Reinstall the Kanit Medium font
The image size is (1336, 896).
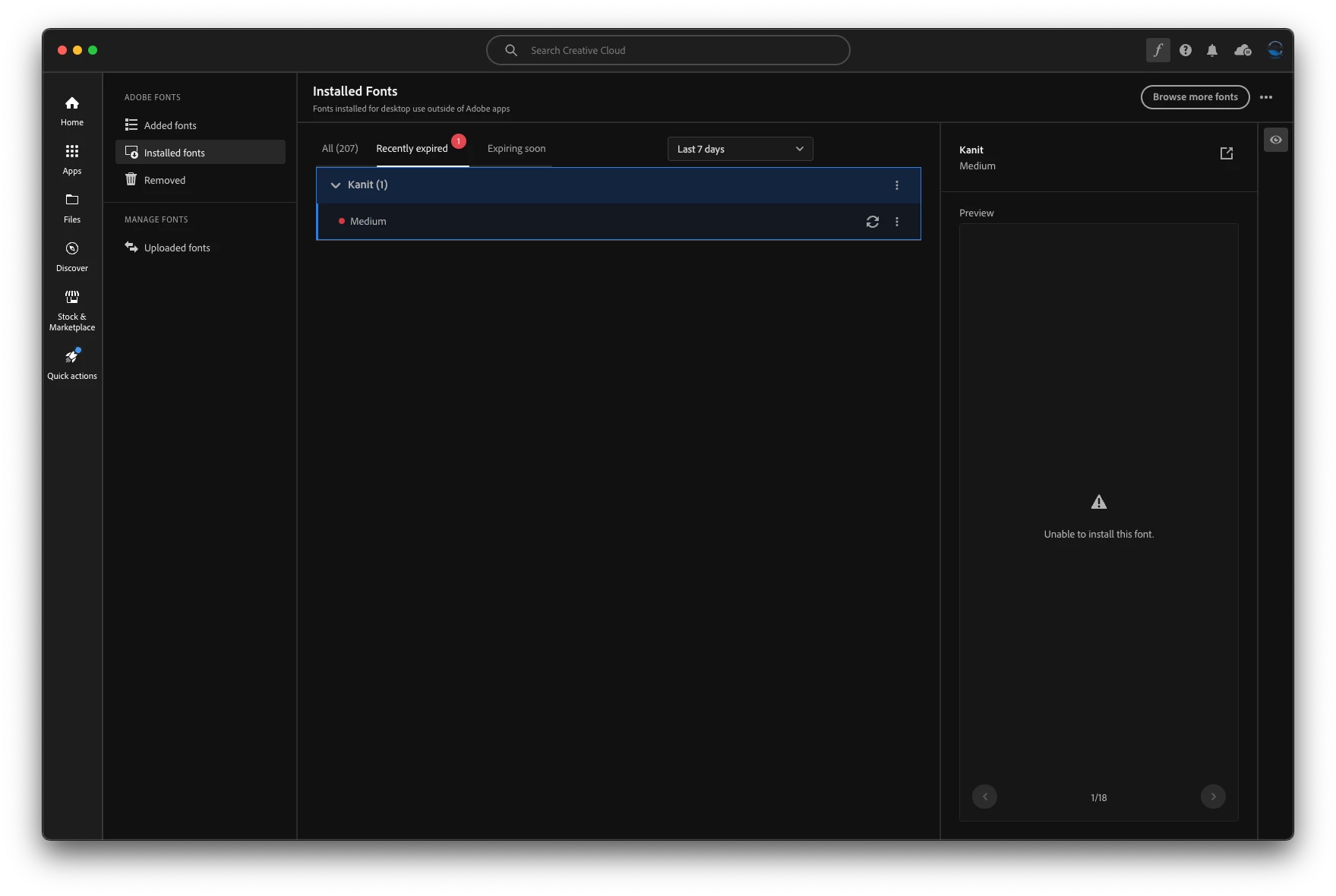[x=873, y=222]
